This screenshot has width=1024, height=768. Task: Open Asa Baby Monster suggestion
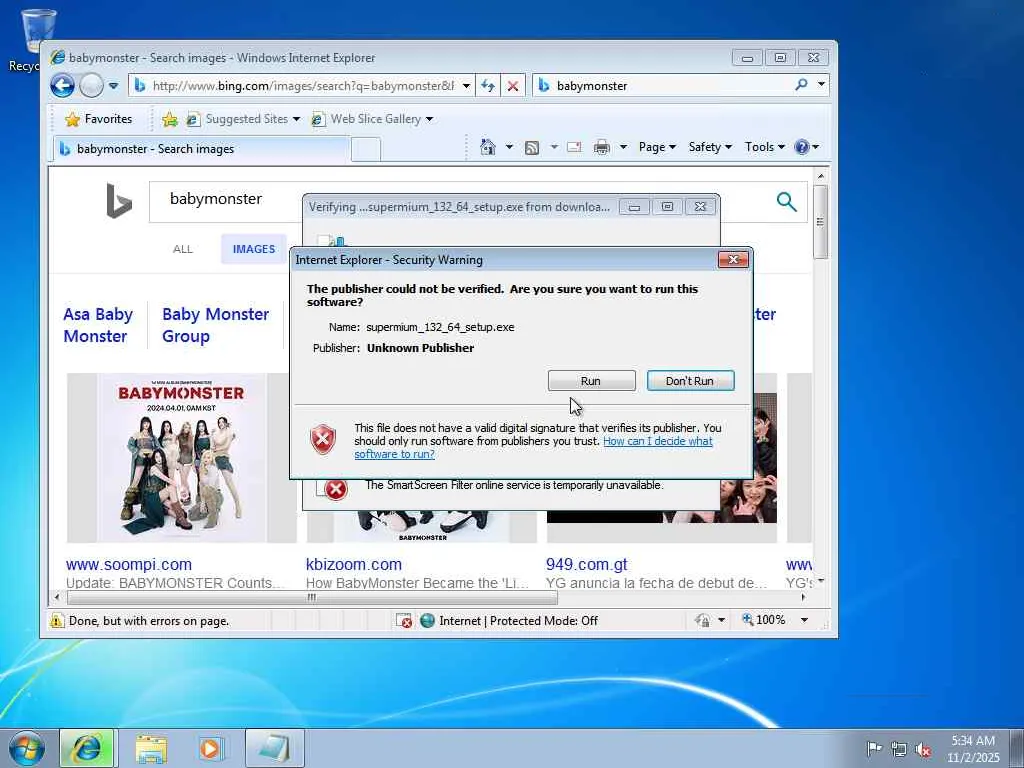(98, 325)
